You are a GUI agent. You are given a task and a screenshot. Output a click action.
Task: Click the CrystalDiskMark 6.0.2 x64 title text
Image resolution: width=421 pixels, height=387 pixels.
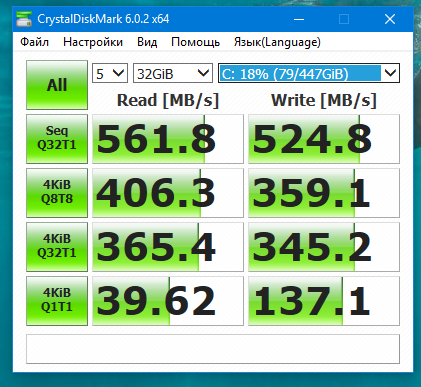tap(103, 19)
